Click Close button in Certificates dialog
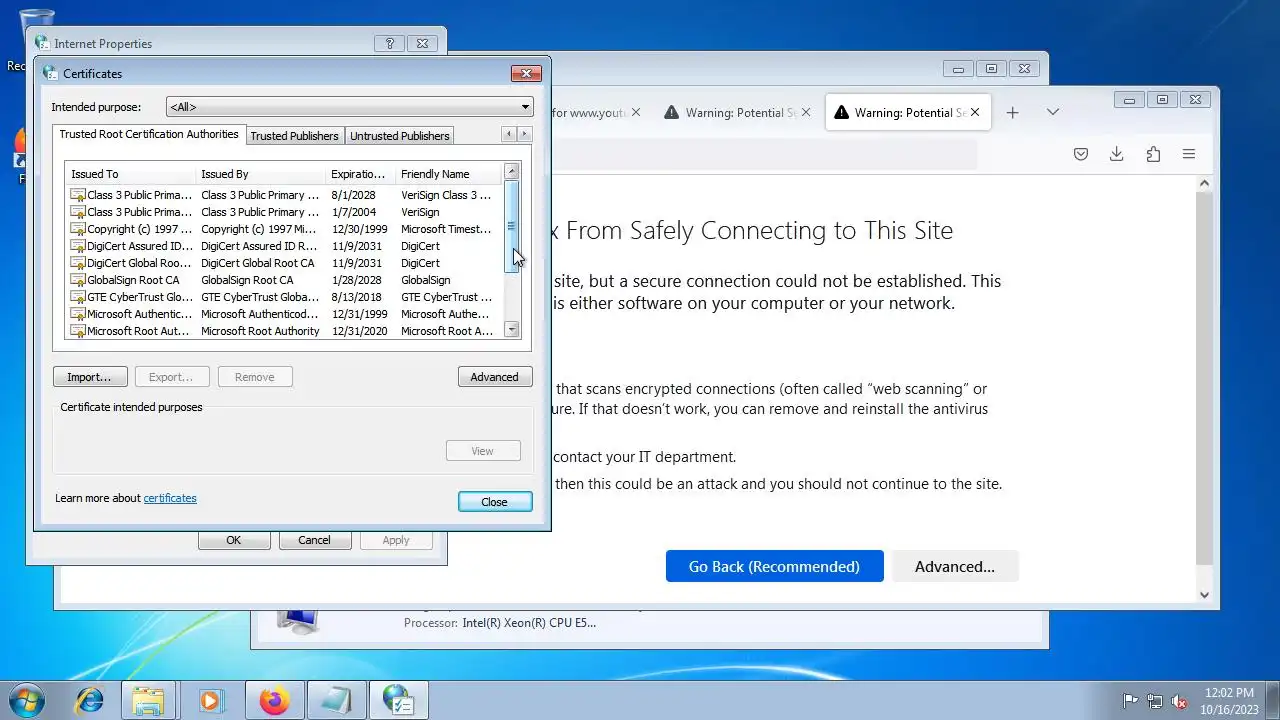 coord(495,502)
